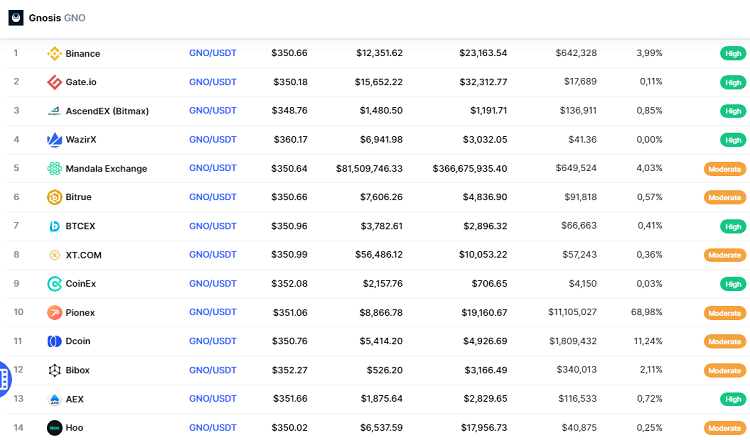Click the Moderate confidence badge for Pionex
Image resolution: width=750 pixels, height=440 pixels.
725,313
